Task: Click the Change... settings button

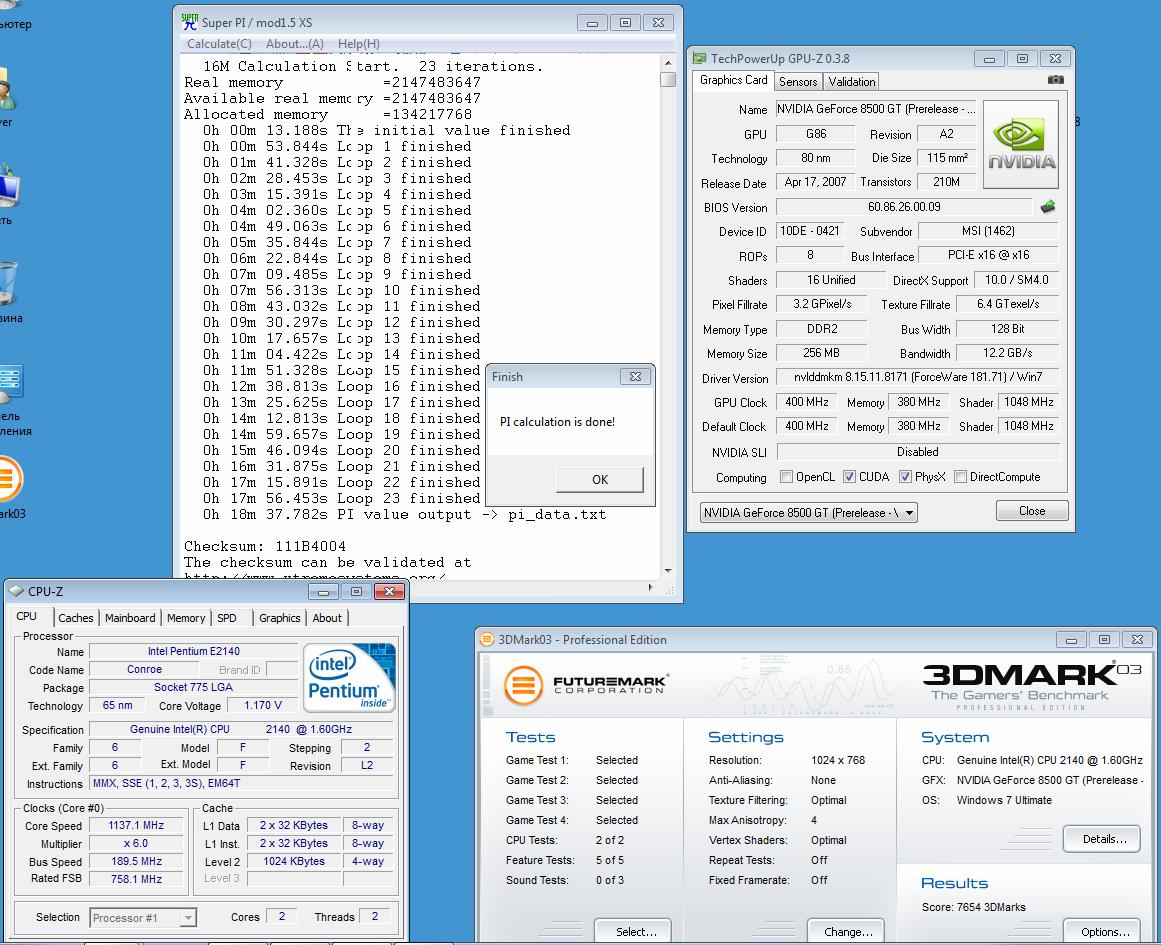Action: [847, 931]
